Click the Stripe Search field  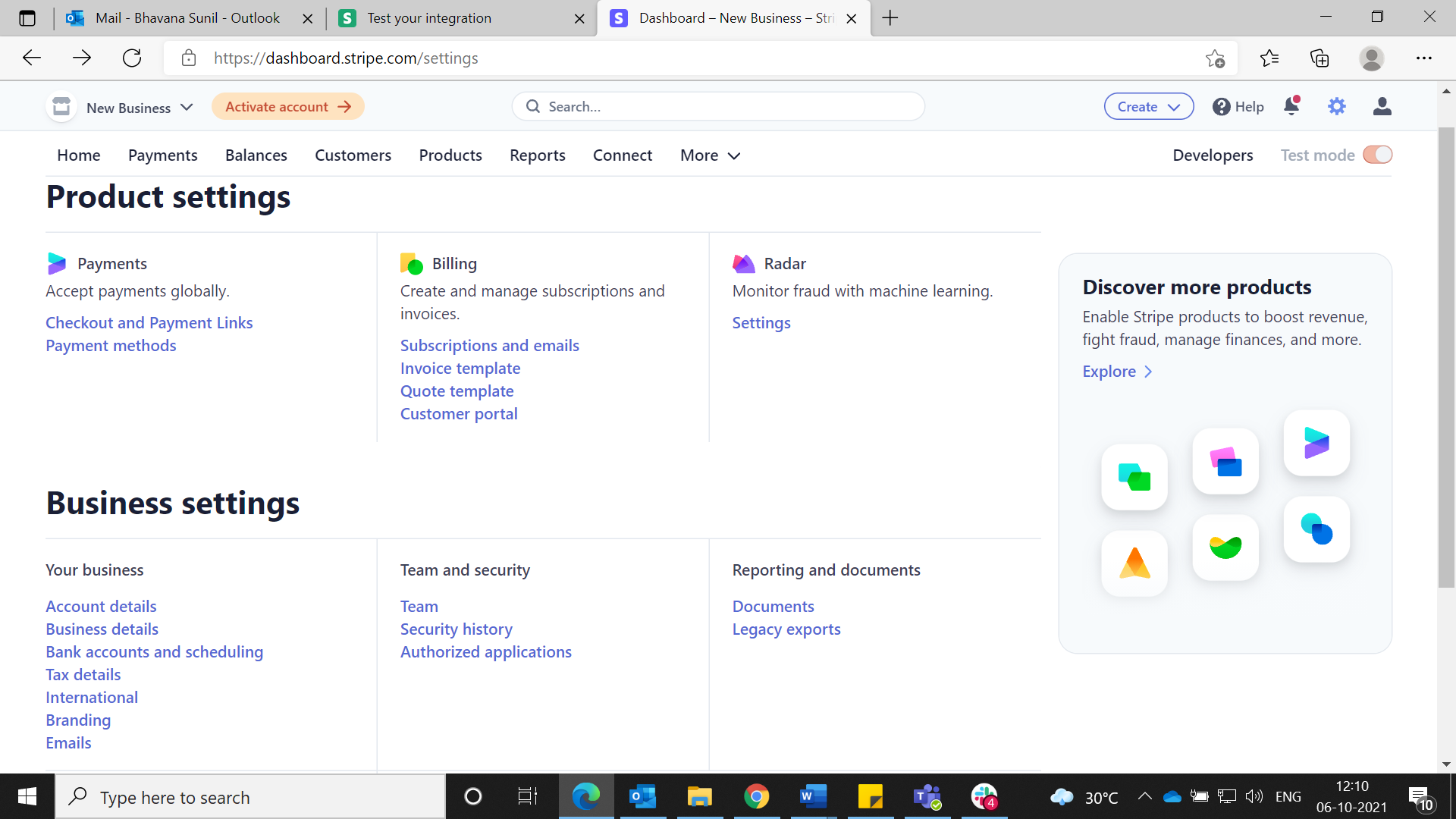pos(718,107)
